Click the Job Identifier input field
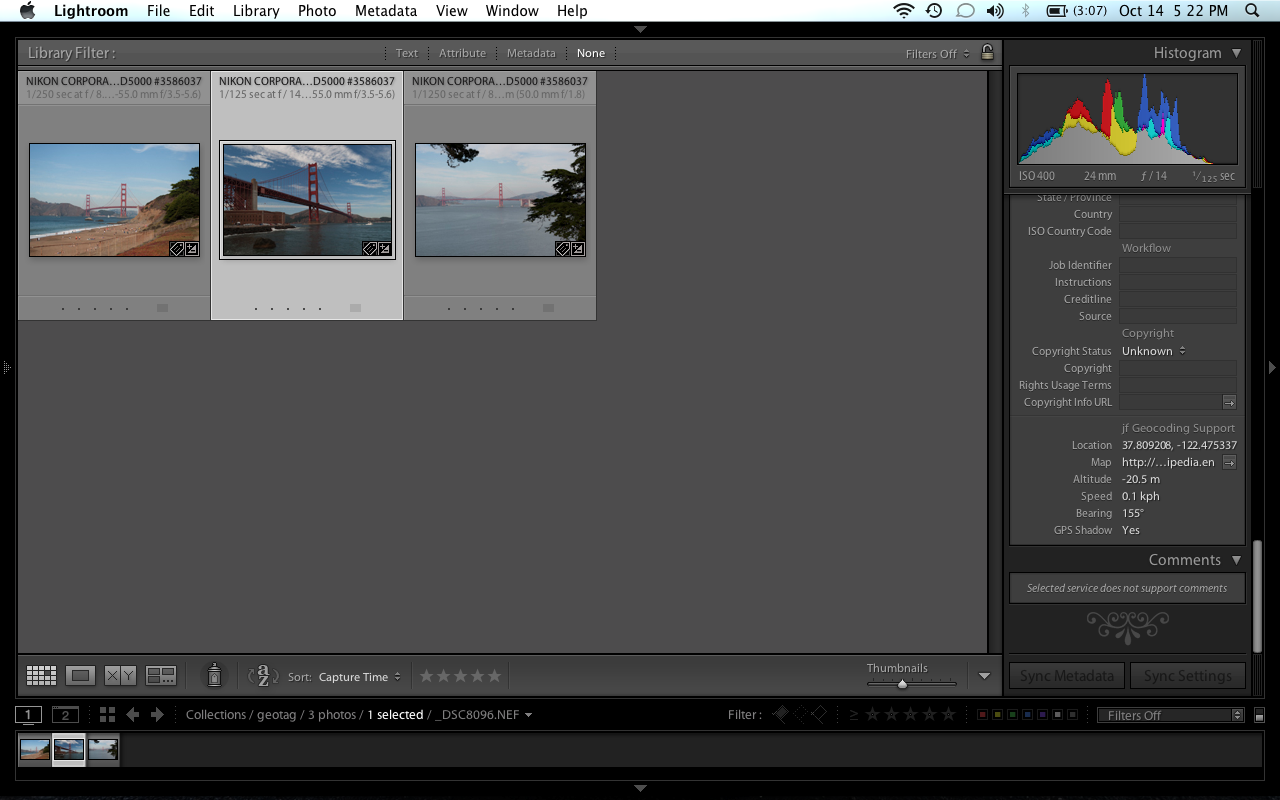 pyautogui.click(x=1178, y=266)
